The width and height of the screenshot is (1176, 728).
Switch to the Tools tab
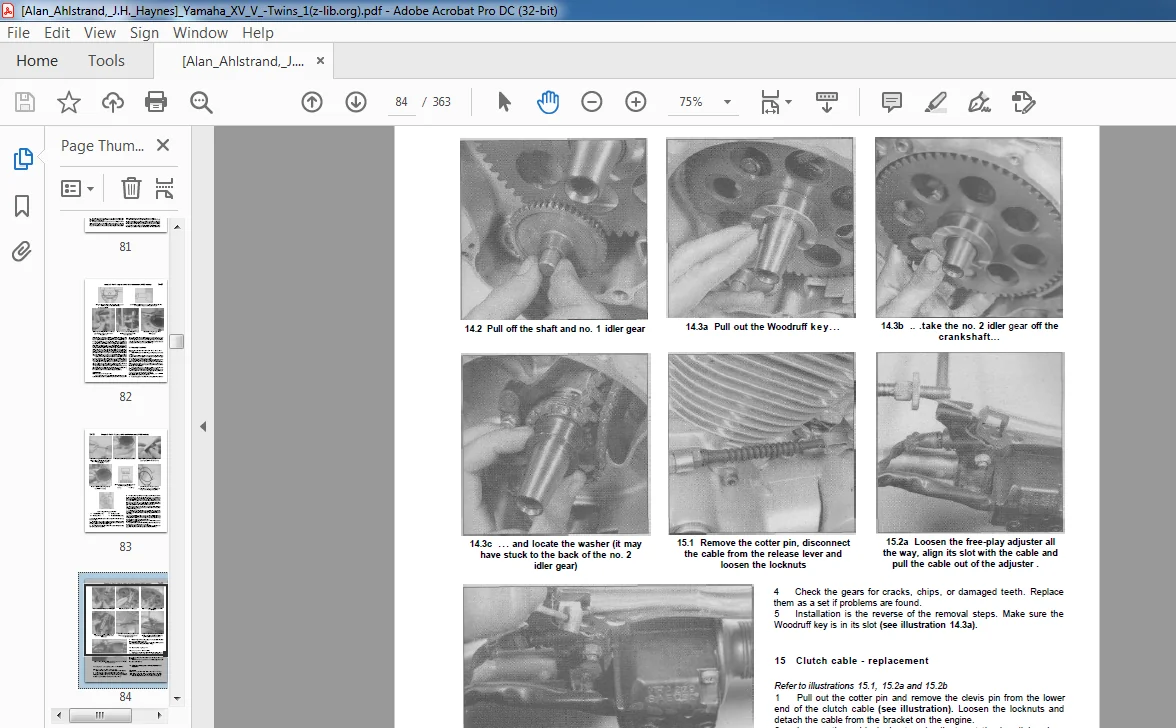click(106, 61)
